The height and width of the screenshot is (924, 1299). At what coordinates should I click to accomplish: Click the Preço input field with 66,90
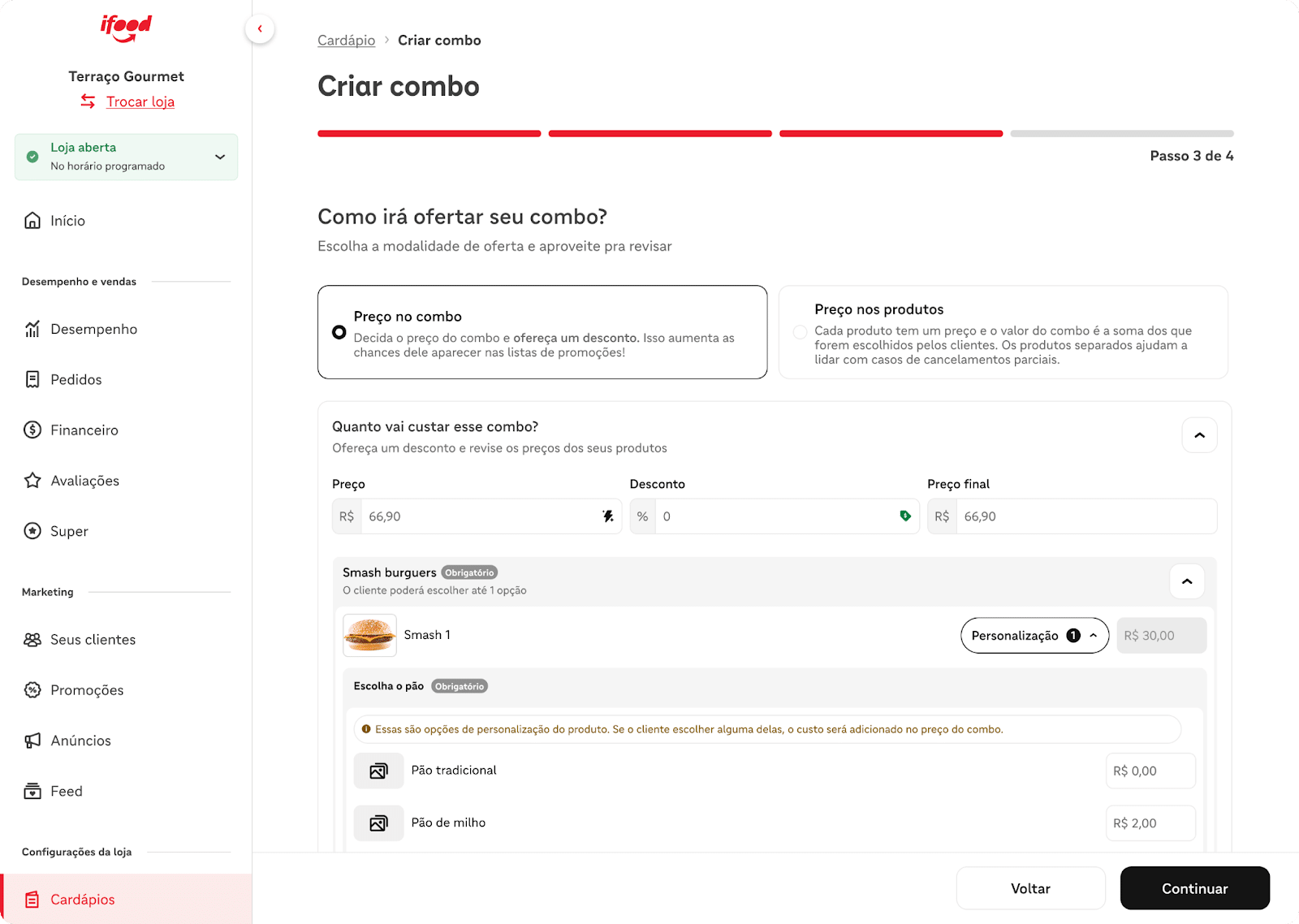click(x=477, y=516)
